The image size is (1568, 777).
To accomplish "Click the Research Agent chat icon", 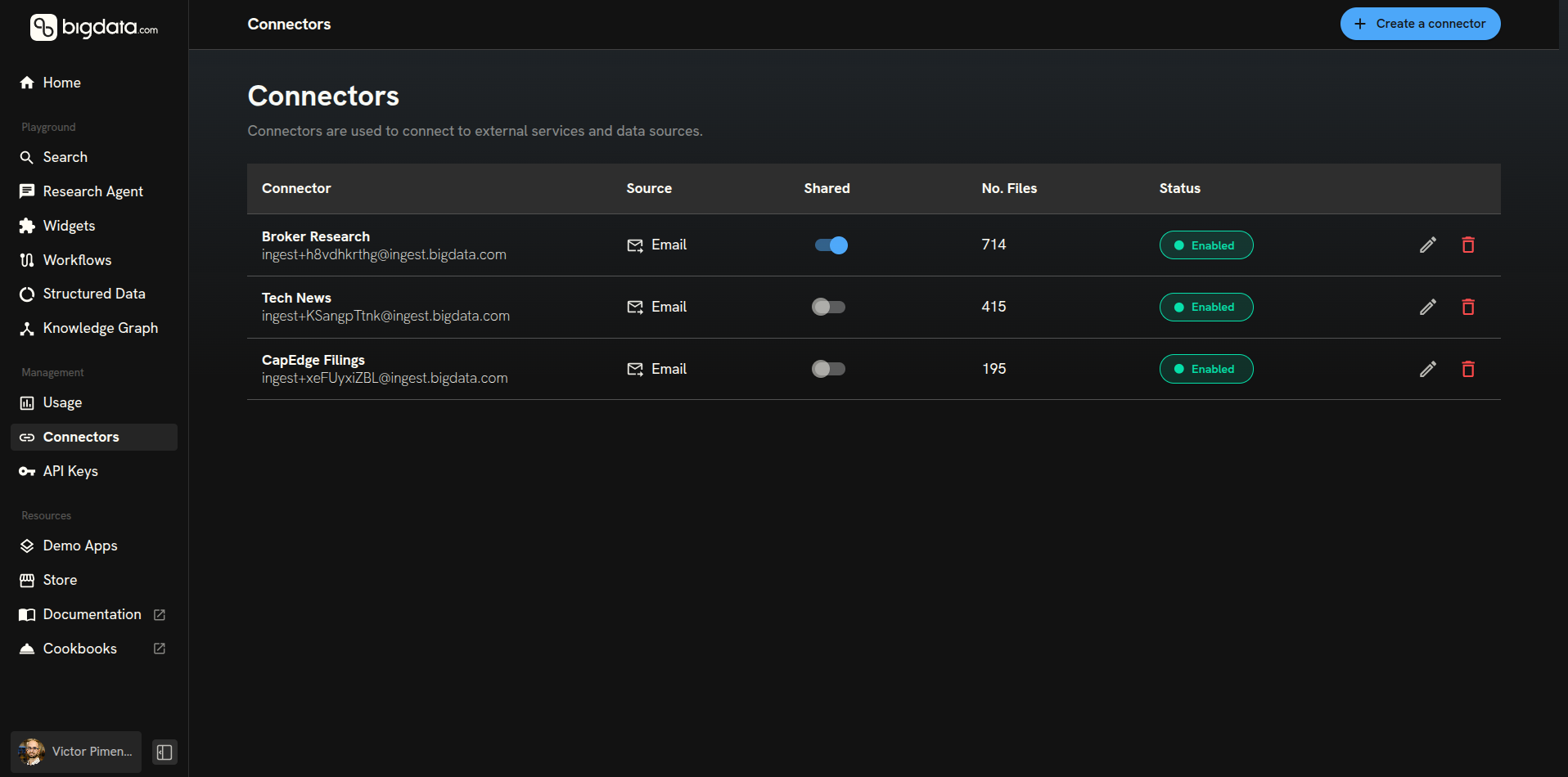I will click(27, 191).
